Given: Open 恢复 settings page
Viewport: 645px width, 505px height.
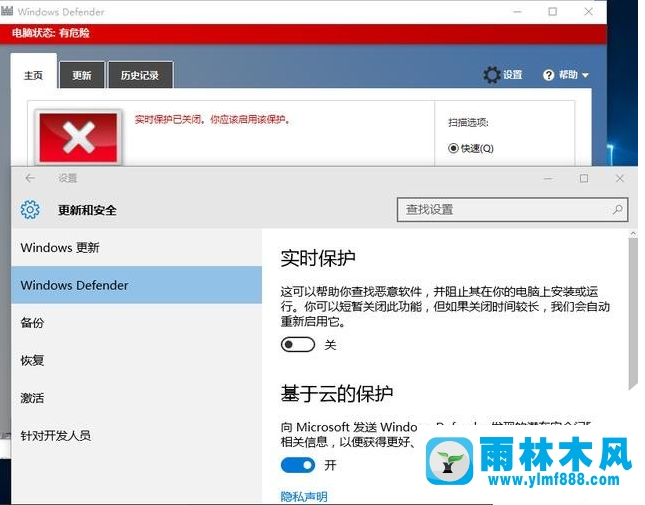Looking at the screenshot, I should pyautogui.click(x=137, y=361).
